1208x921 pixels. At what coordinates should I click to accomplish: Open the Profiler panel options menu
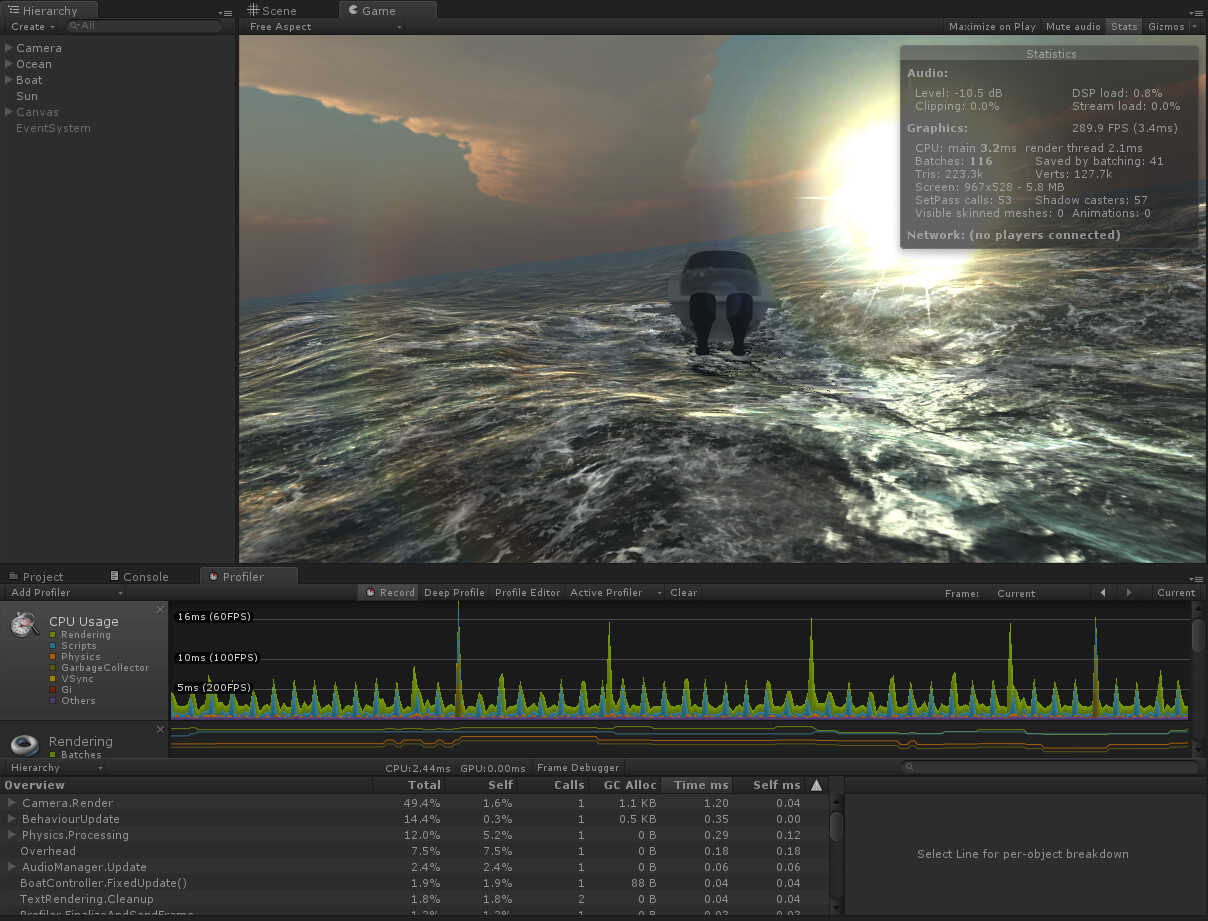(x=1196, y=578)
